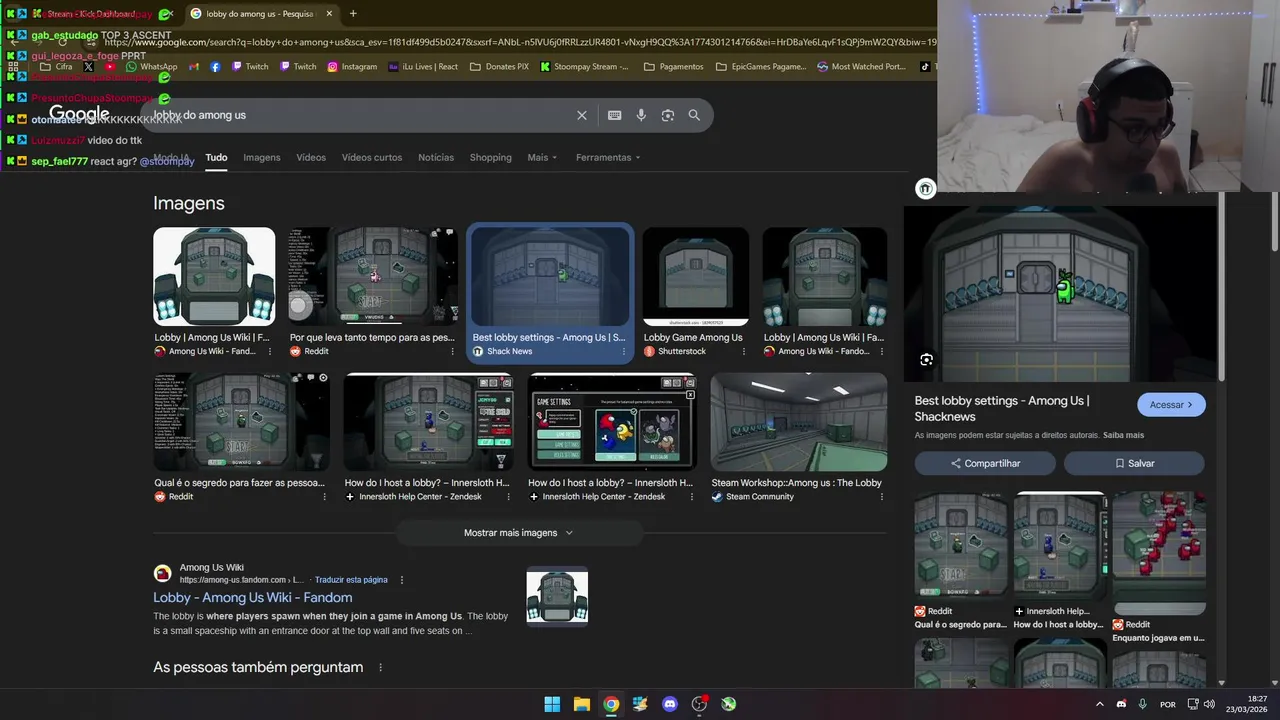The width and height of the screenshot is (1280, 720).
Task: Expand Mostrar mais imagens
Action: click(518, 533)
